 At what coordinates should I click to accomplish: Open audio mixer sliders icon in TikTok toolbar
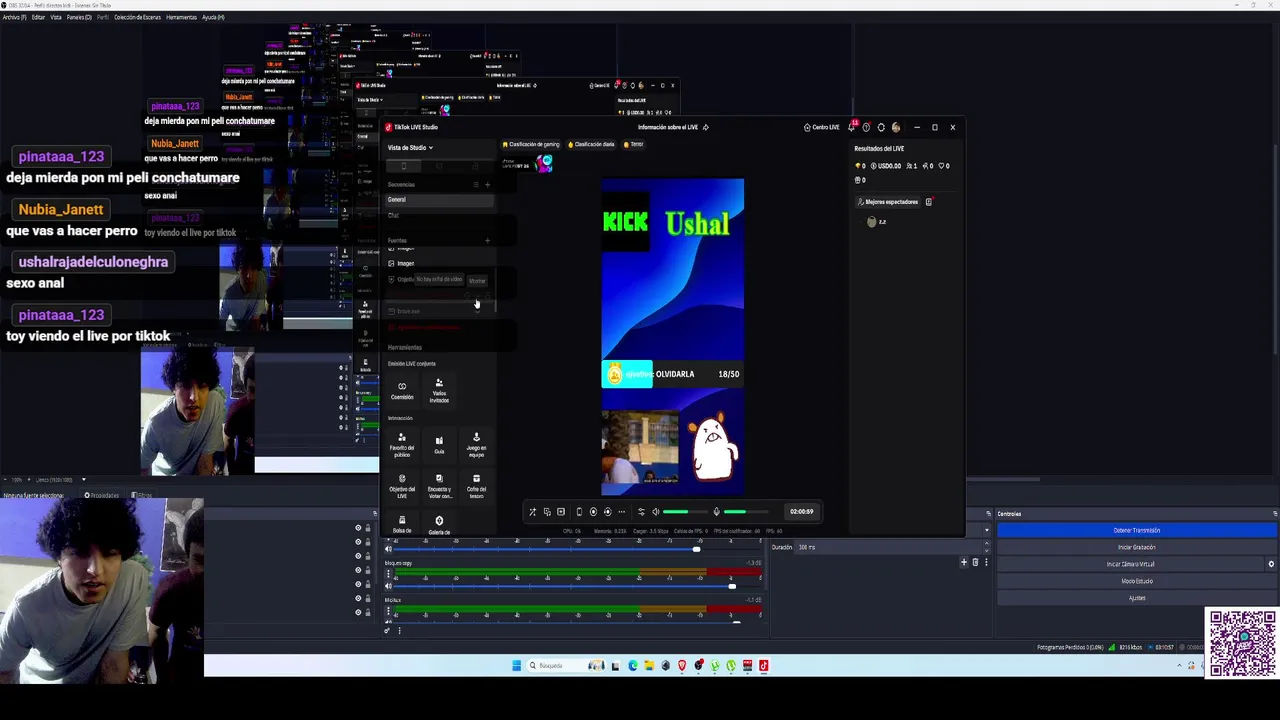tap(641, 512)
